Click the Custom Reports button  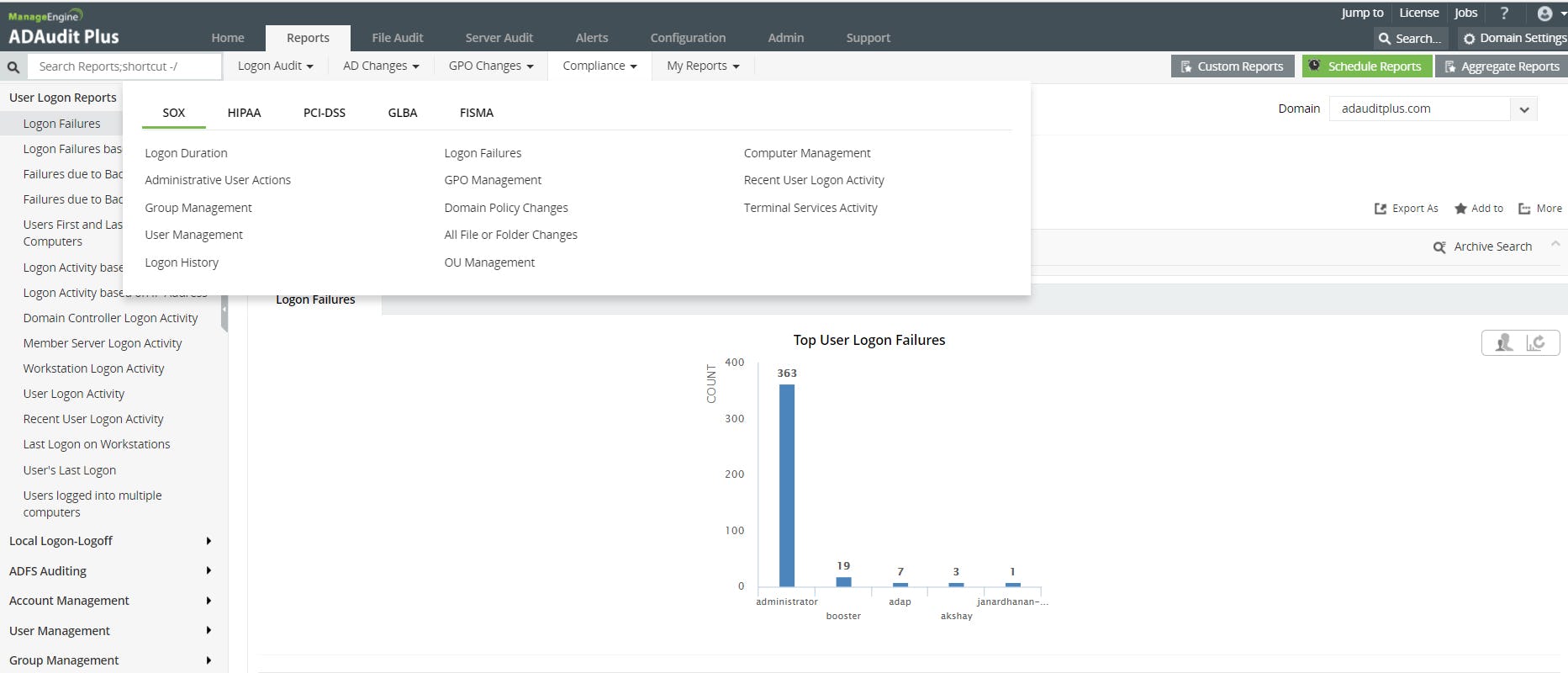click(1233, 66)
